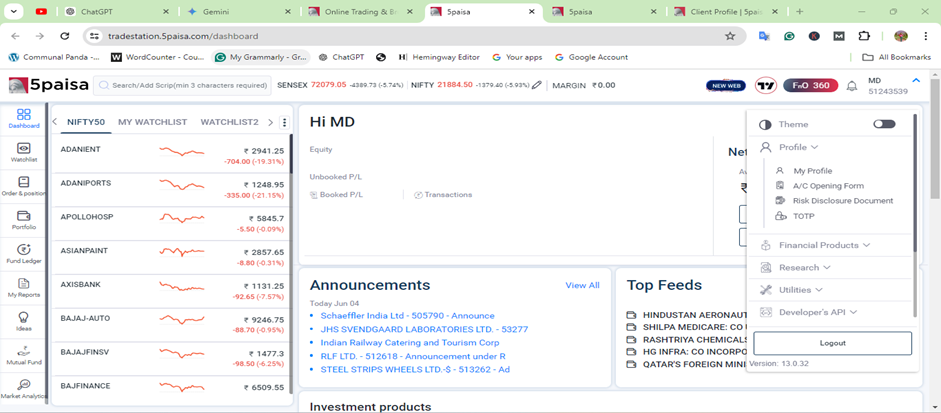Click the three-dot watchlist options icon
This screenshot has width=941, height=413.
[284, 122]
